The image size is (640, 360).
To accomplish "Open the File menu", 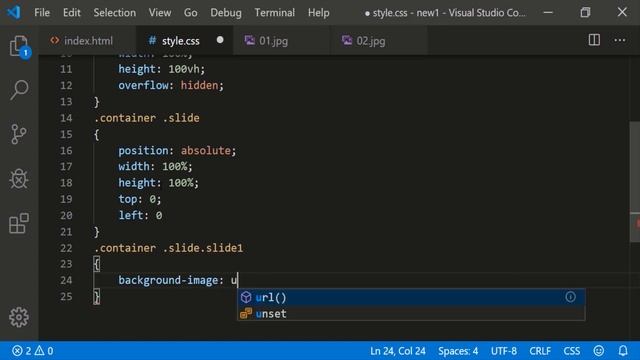I will (42, 13).
